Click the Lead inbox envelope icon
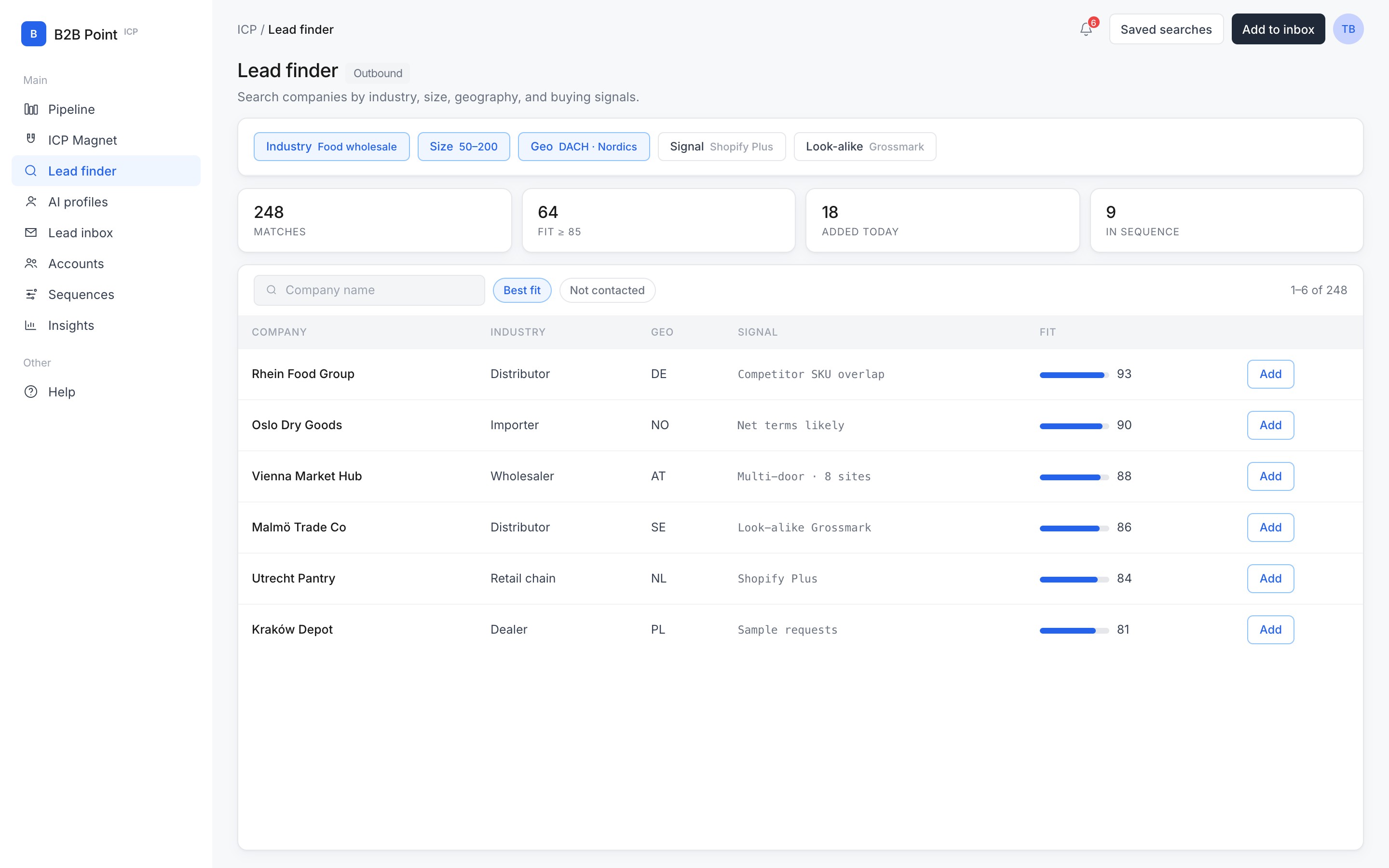 pos(31,232)
